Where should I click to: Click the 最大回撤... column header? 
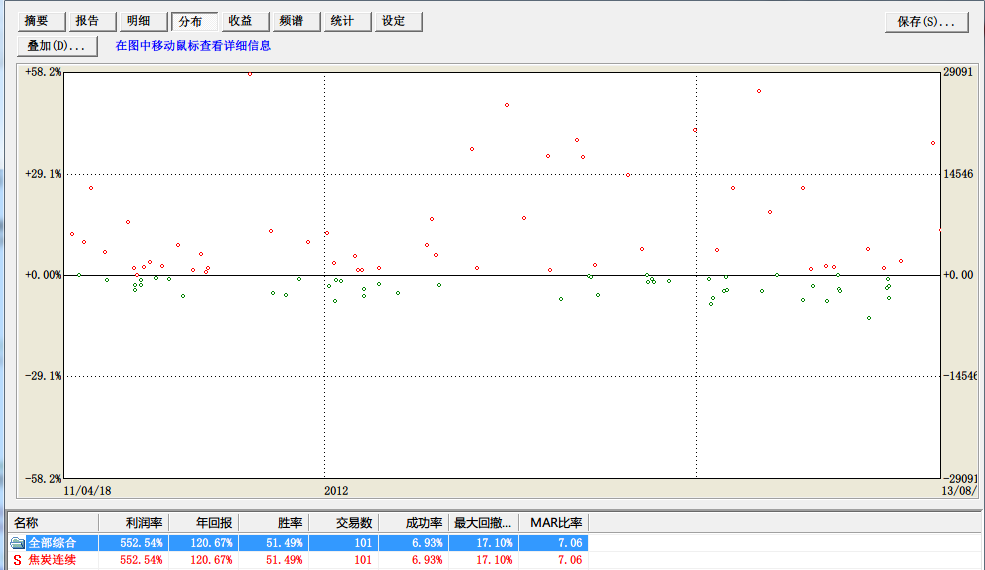484,523
